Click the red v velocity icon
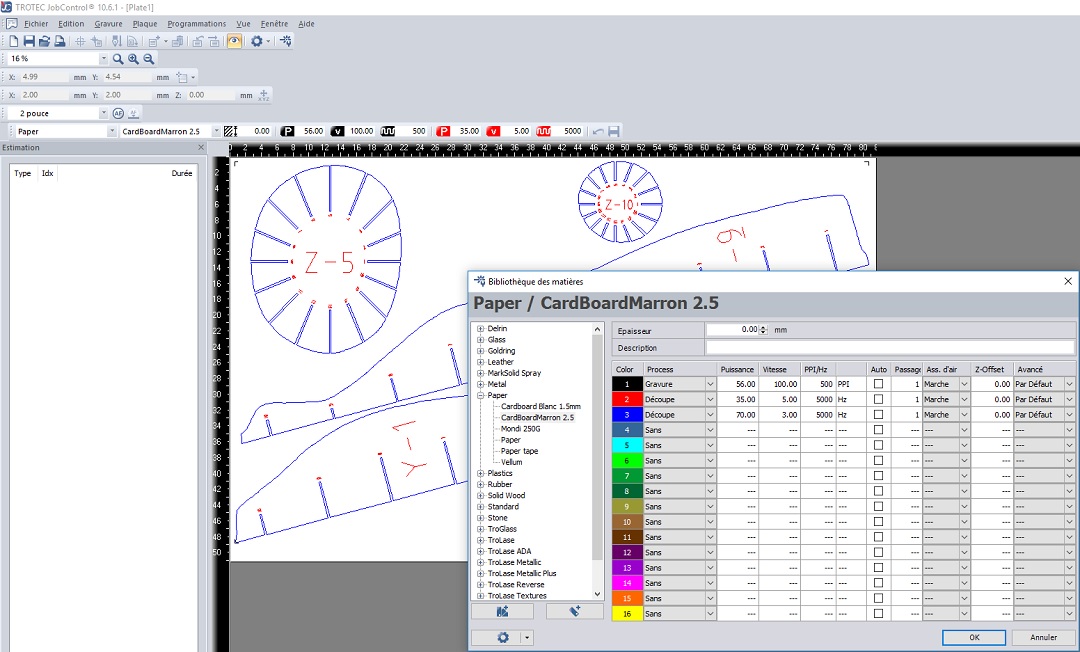1080x652 pixels. tap(493, 132)
